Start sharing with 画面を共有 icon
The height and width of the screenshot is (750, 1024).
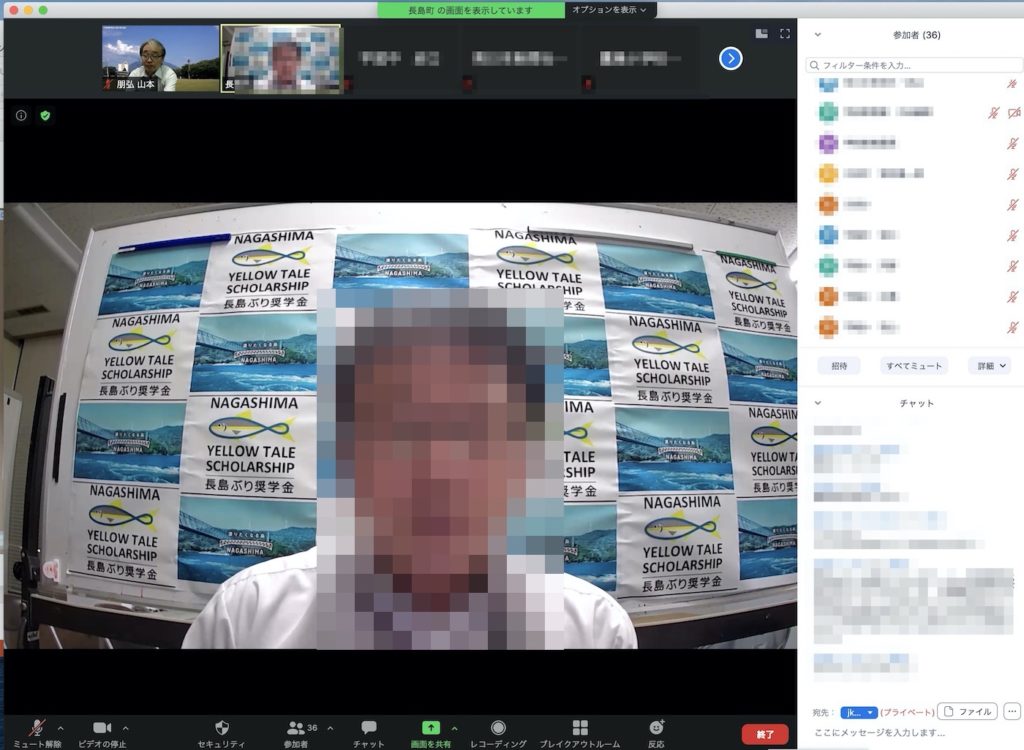click(x=431, y=728)
